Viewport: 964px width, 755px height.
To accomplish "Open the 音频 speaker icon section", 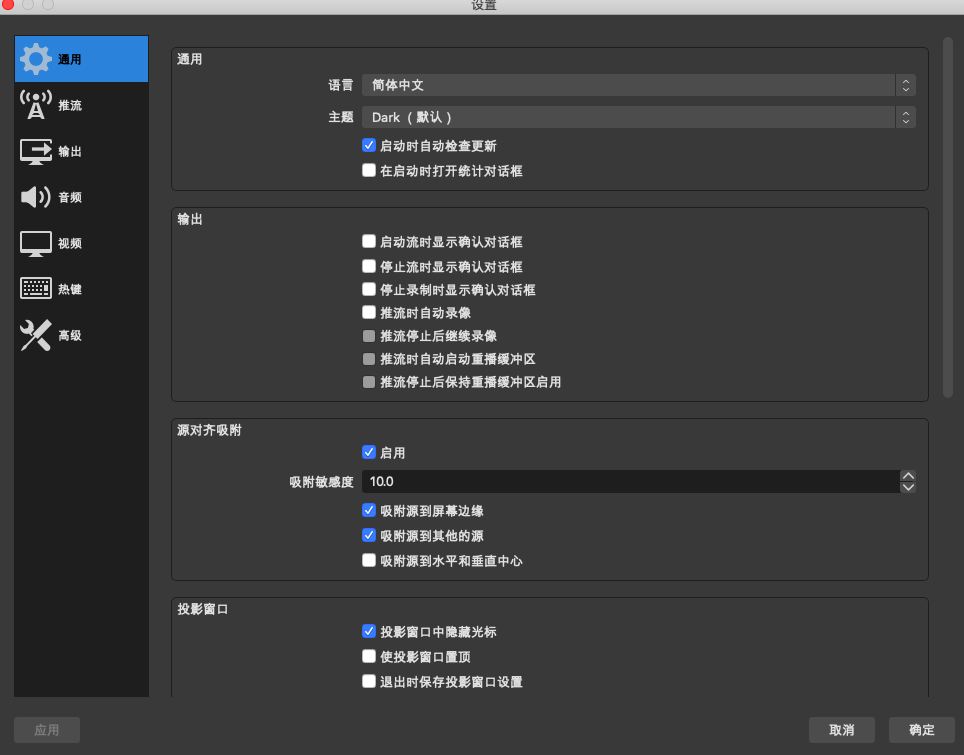I will 36,197.
